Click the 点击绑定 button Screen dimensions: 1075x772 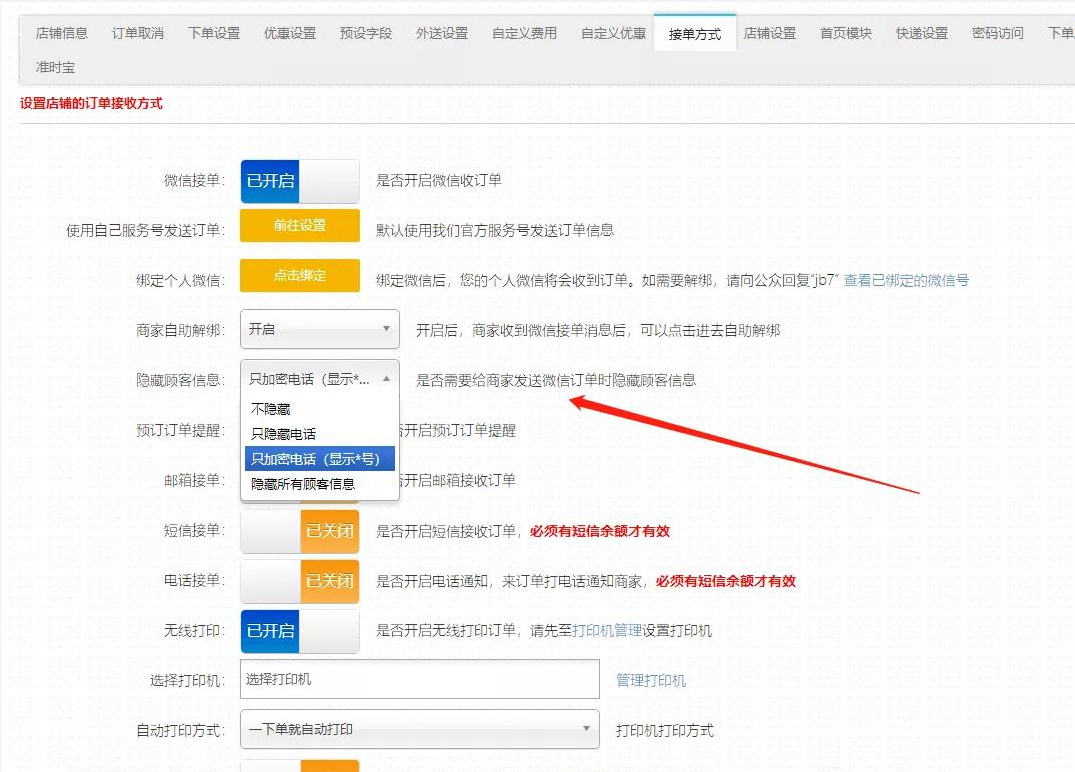(x=298, y=276)
